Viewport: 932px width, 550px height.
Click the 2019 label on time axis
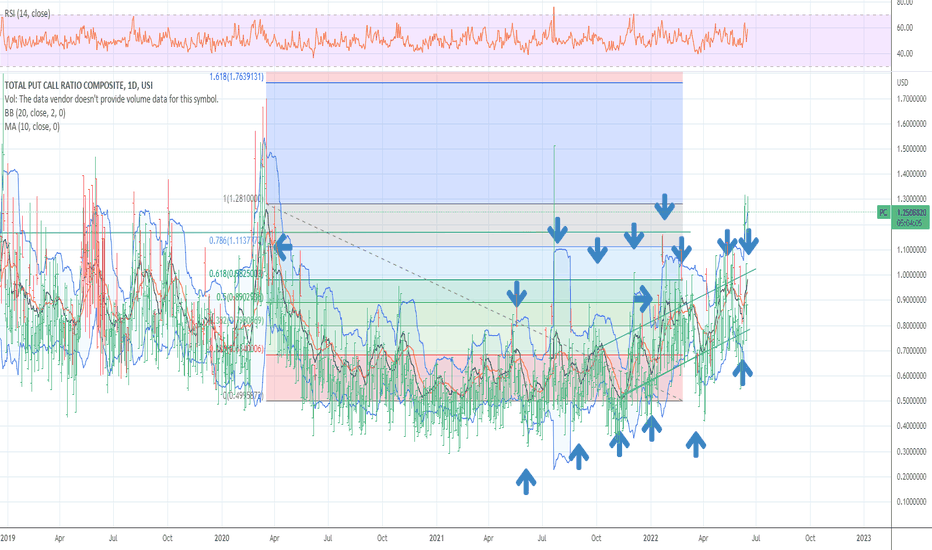[8, 538]
